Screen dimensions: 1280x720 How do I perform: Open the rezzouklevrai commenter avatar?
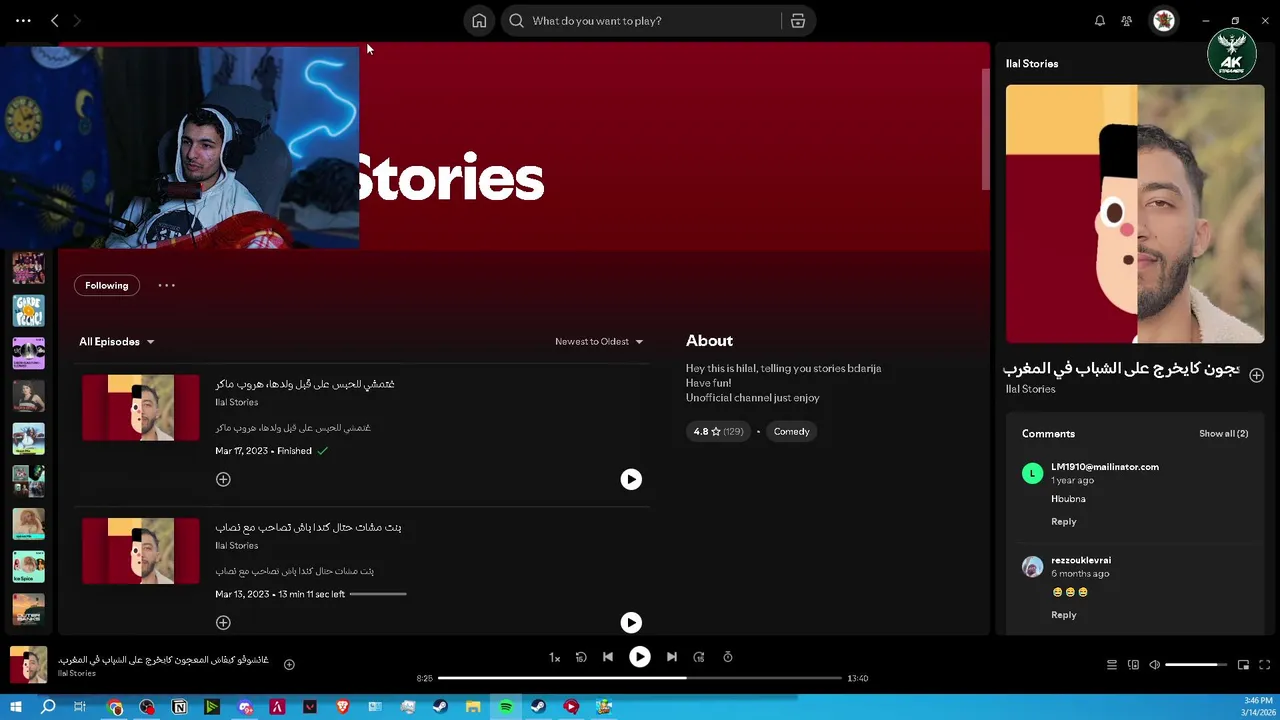pyautogui.click(x=1032, y=567)
